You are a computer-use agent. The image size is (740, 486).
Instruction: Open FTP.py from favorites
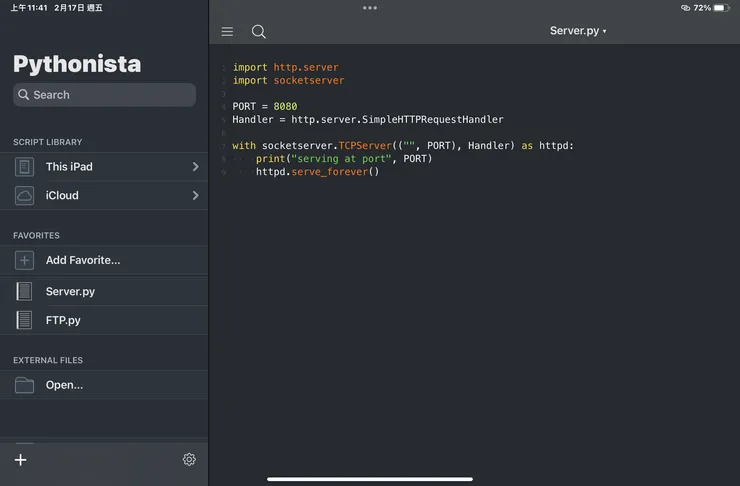104,320
